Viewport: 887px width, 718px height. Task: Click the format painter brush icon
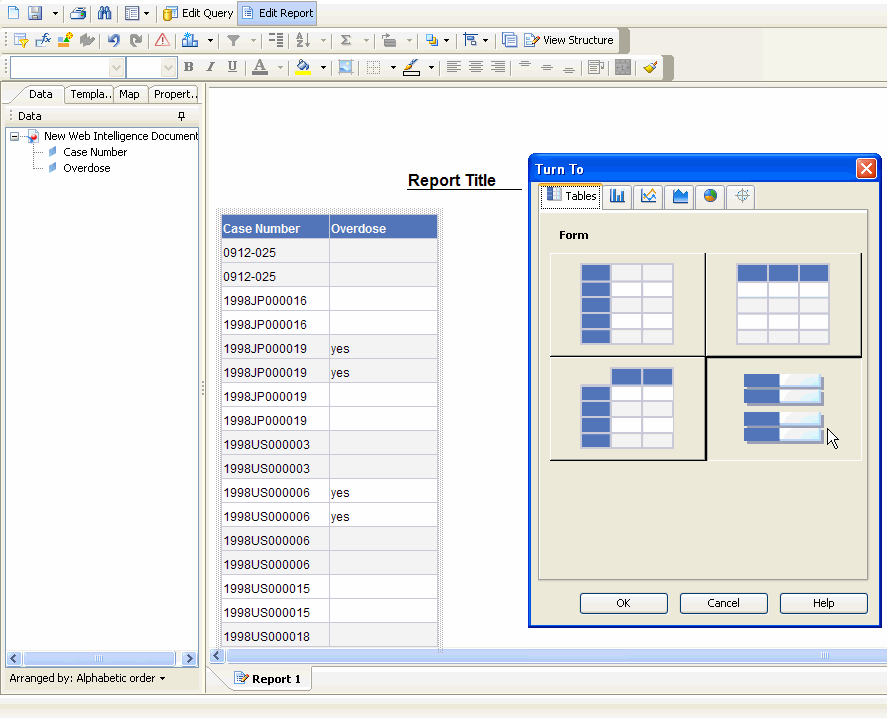pyautogui.click(x=650, y=67)
